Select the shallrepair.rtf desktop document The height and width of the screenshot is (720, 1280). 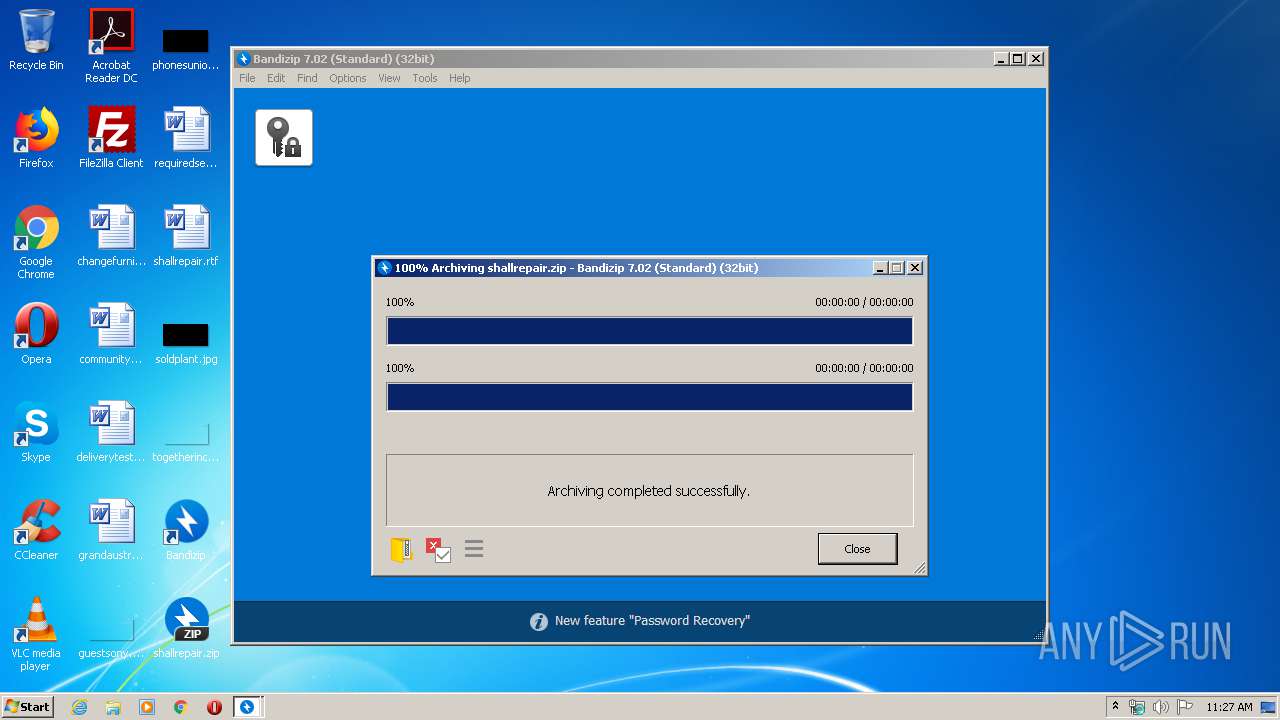pyautogui.click(x=186, y=236)
